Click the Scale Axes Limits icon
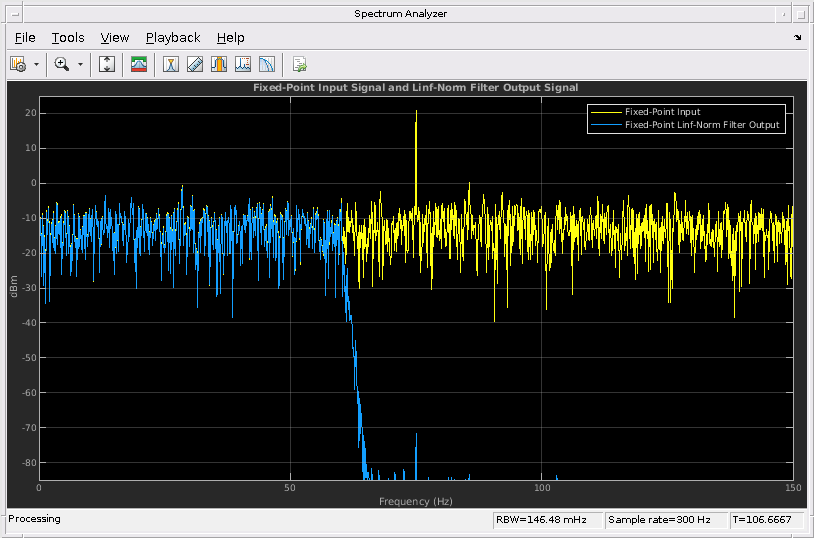This screenshot has height=538, width=814. click(x=108, y=64)
